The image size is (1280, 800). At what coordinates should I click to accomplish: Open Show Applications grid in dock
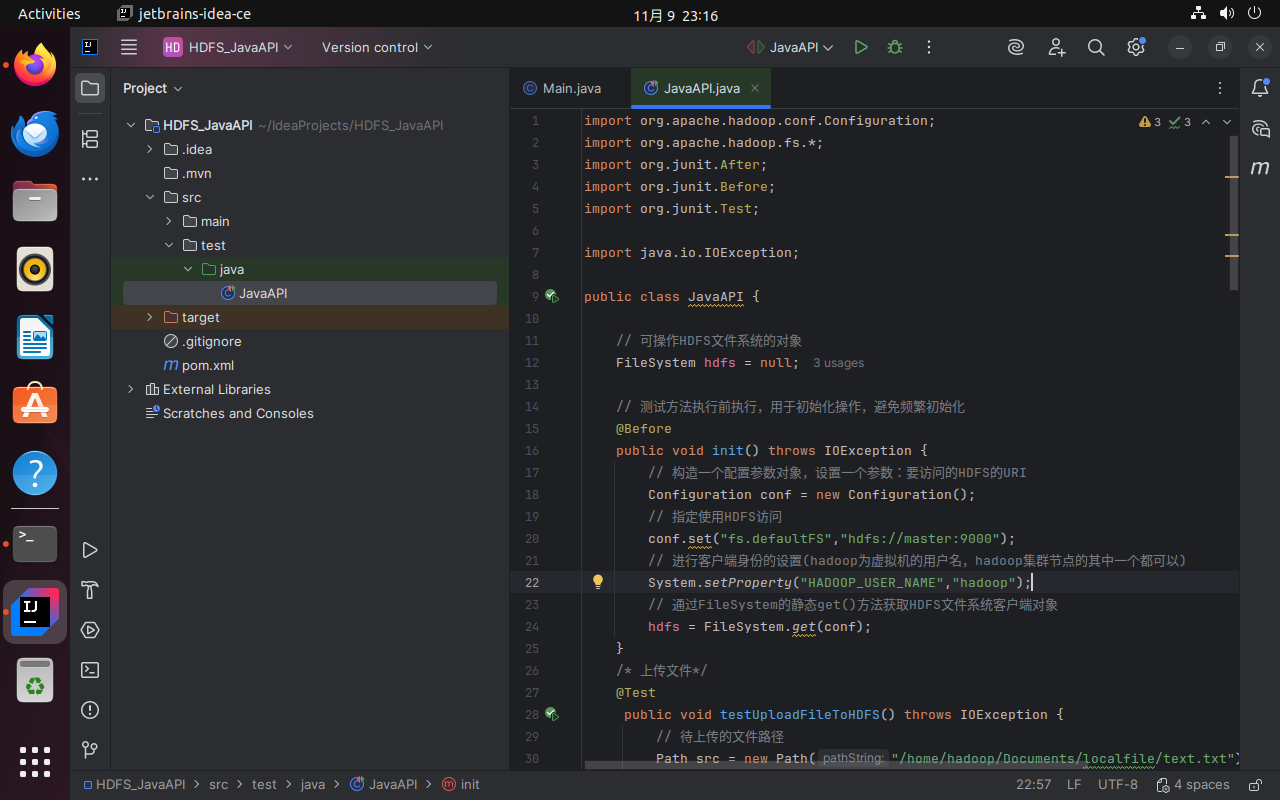click(35, 761)
